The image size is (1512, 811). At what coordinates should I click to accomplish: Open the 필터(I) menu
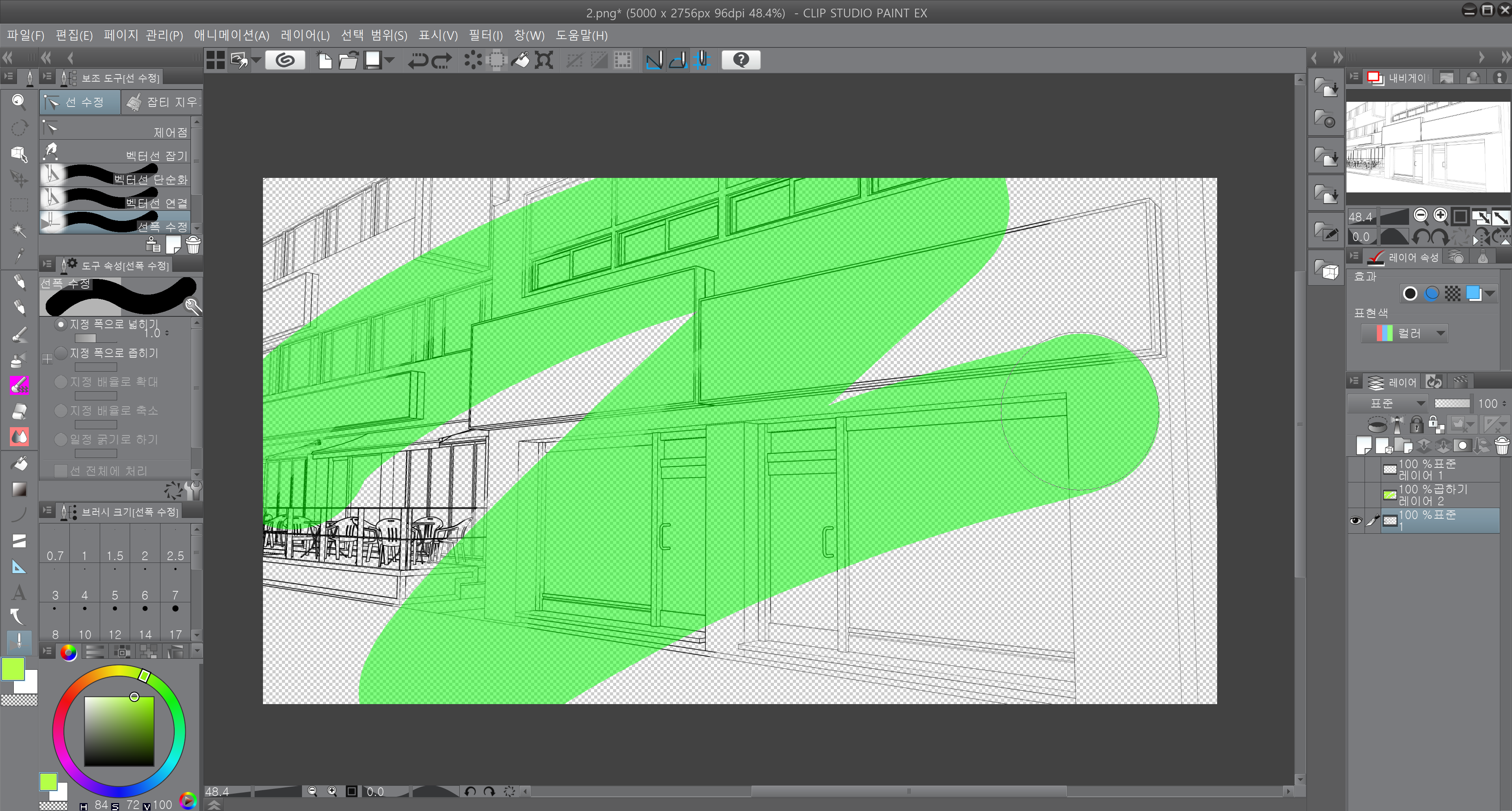coord(485,35)
